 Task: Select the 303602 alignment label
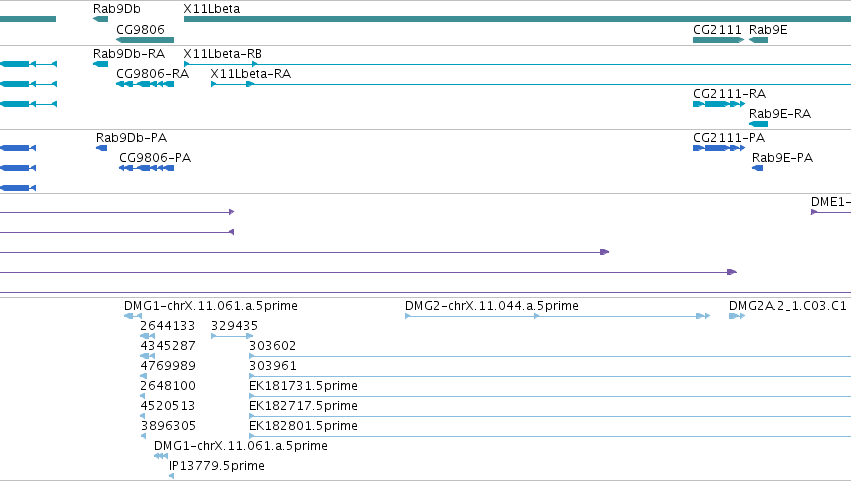click(272, 346)
